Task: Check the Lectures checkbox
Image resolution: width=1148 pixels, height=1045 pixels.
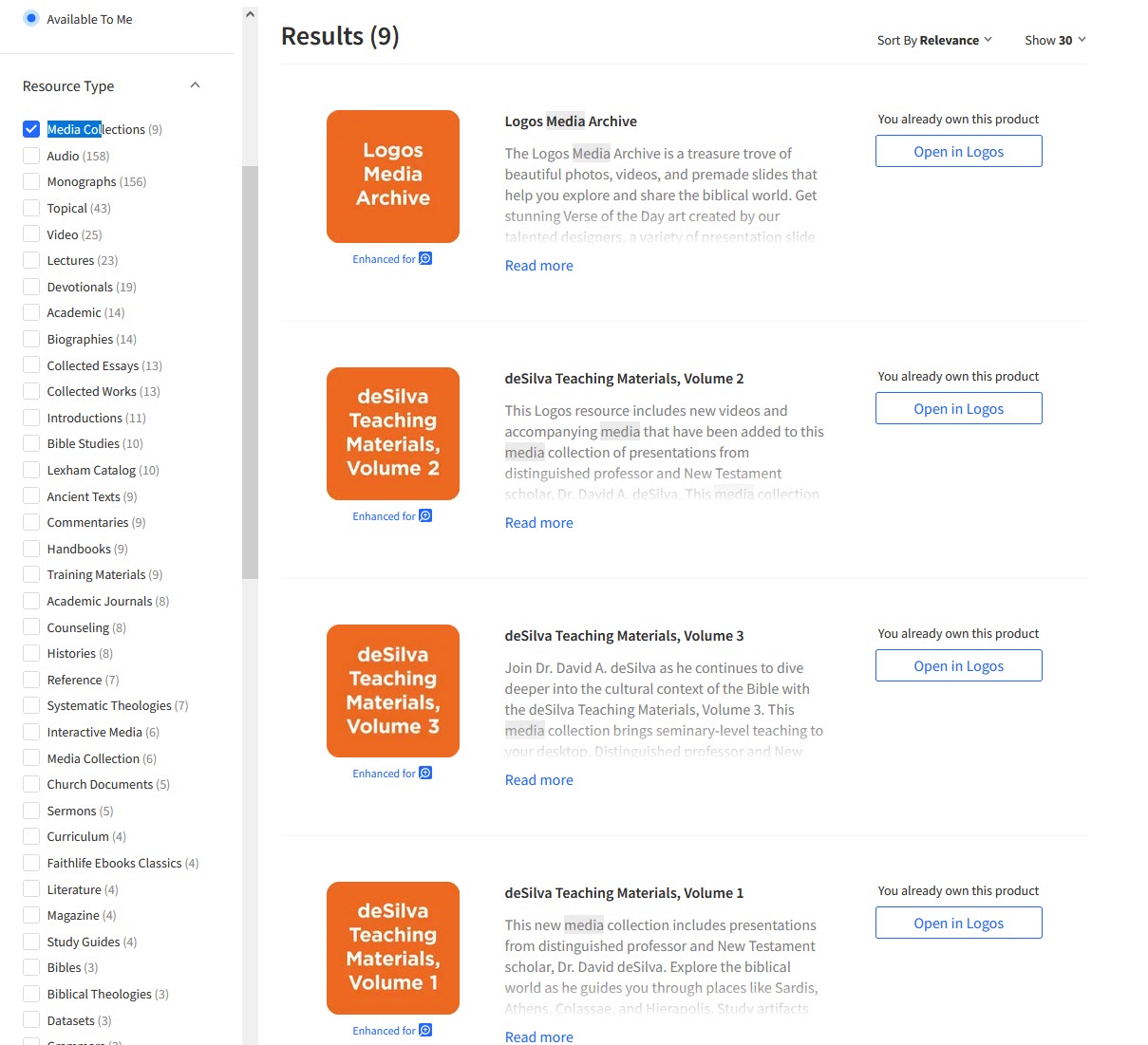Action: pos(31,260)
